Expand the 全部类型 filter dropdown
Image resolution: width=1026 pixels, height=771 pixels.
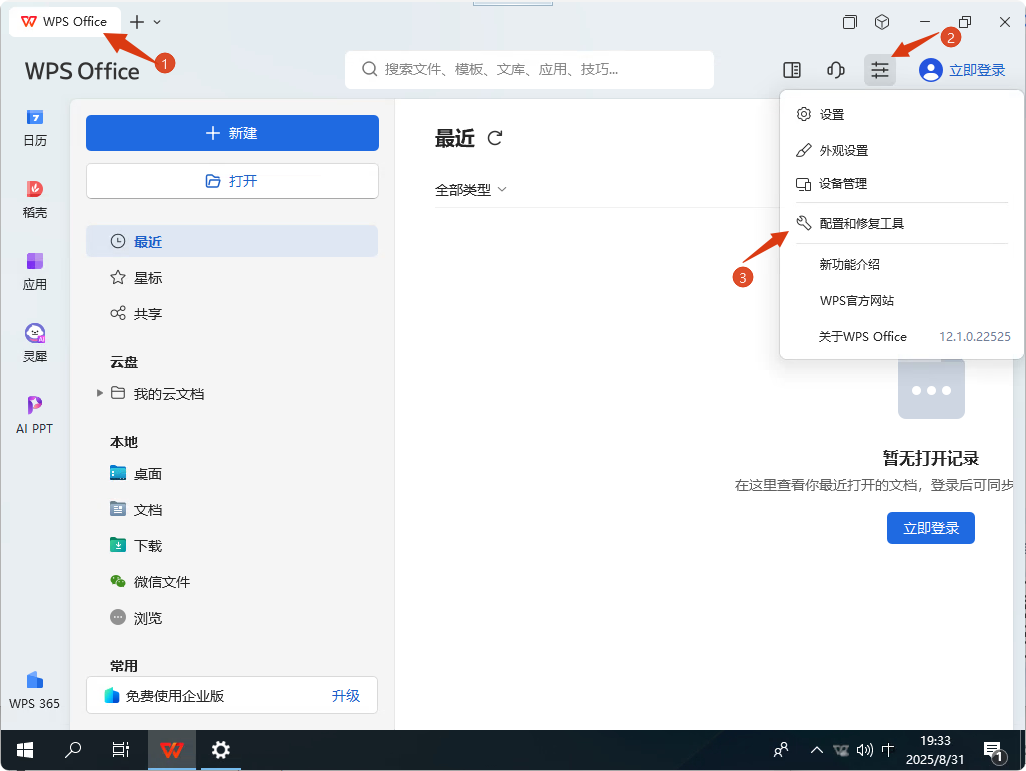click(x=471, y=189)
